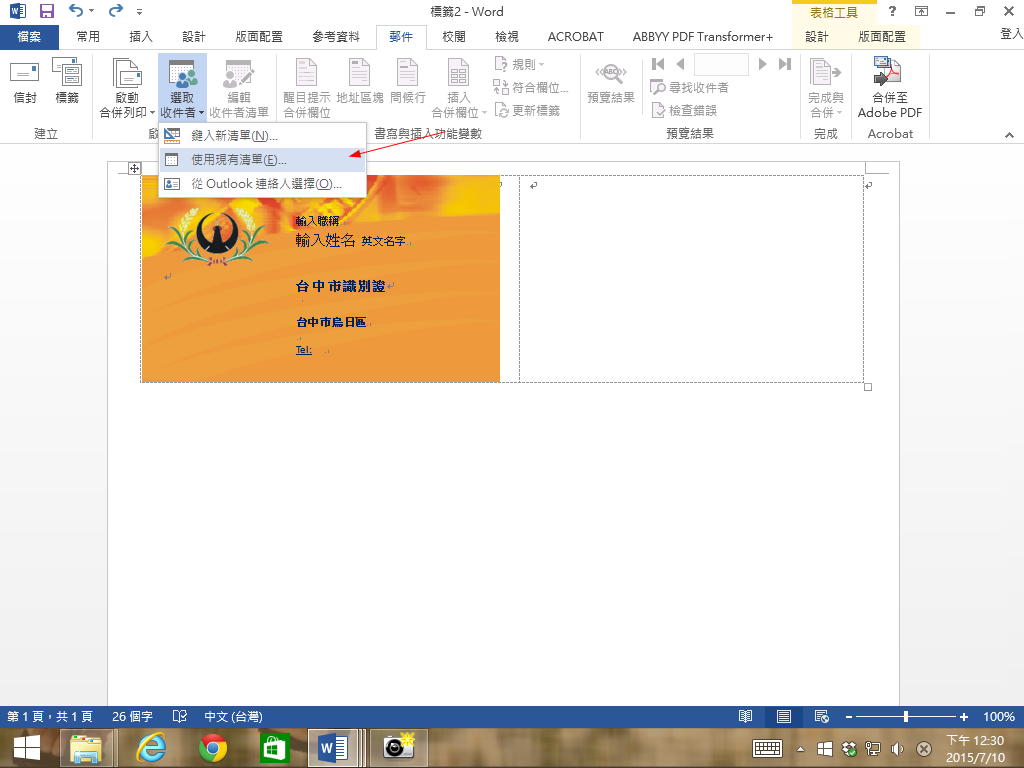Switch to Read Mode view icon
The width and height of the screenshot is (1024, 768).
(745, 716)
